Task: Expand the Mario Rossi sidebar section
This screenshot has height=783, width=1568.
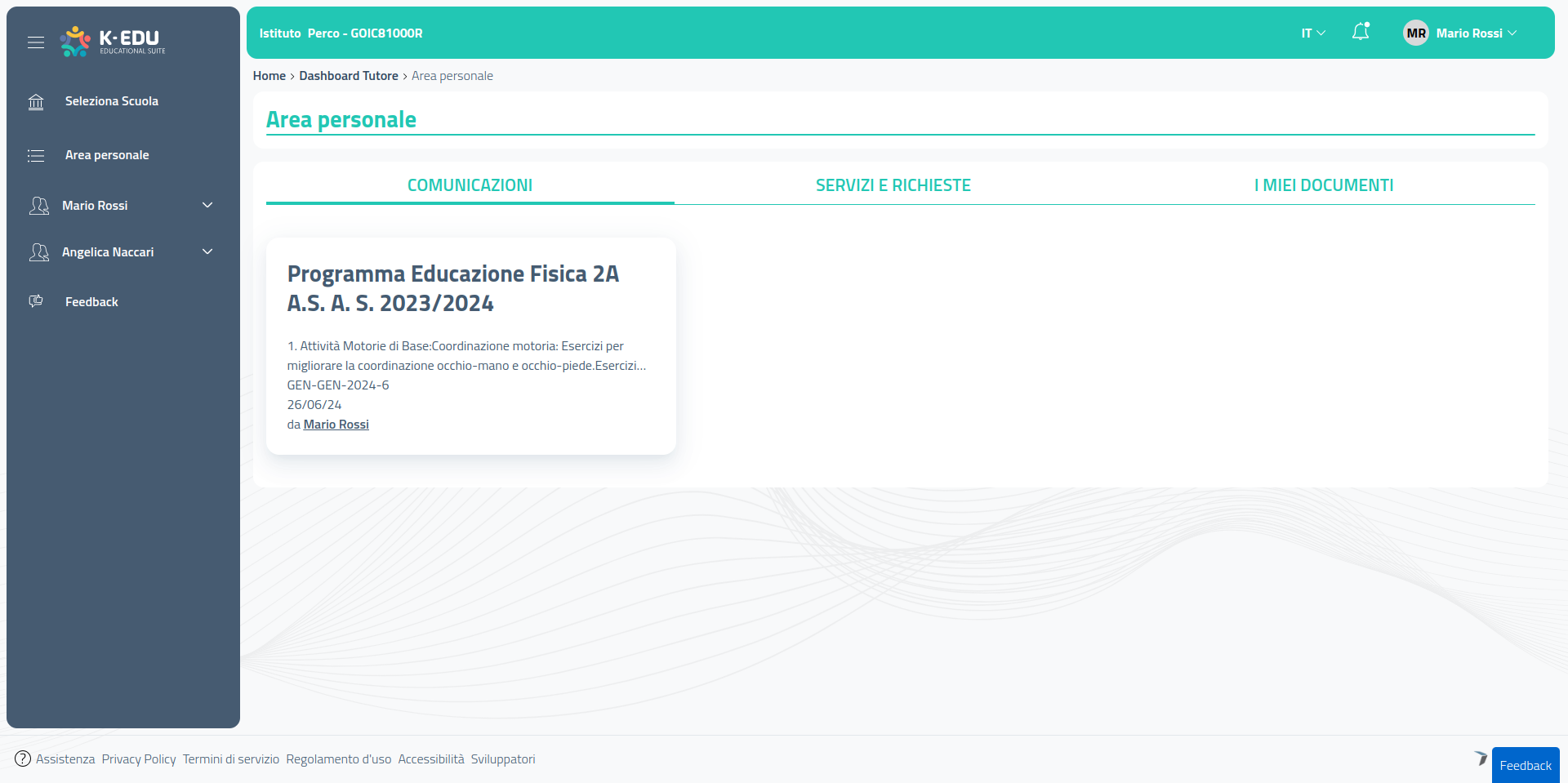Action: pyautogui.click(x=207, y=206)
